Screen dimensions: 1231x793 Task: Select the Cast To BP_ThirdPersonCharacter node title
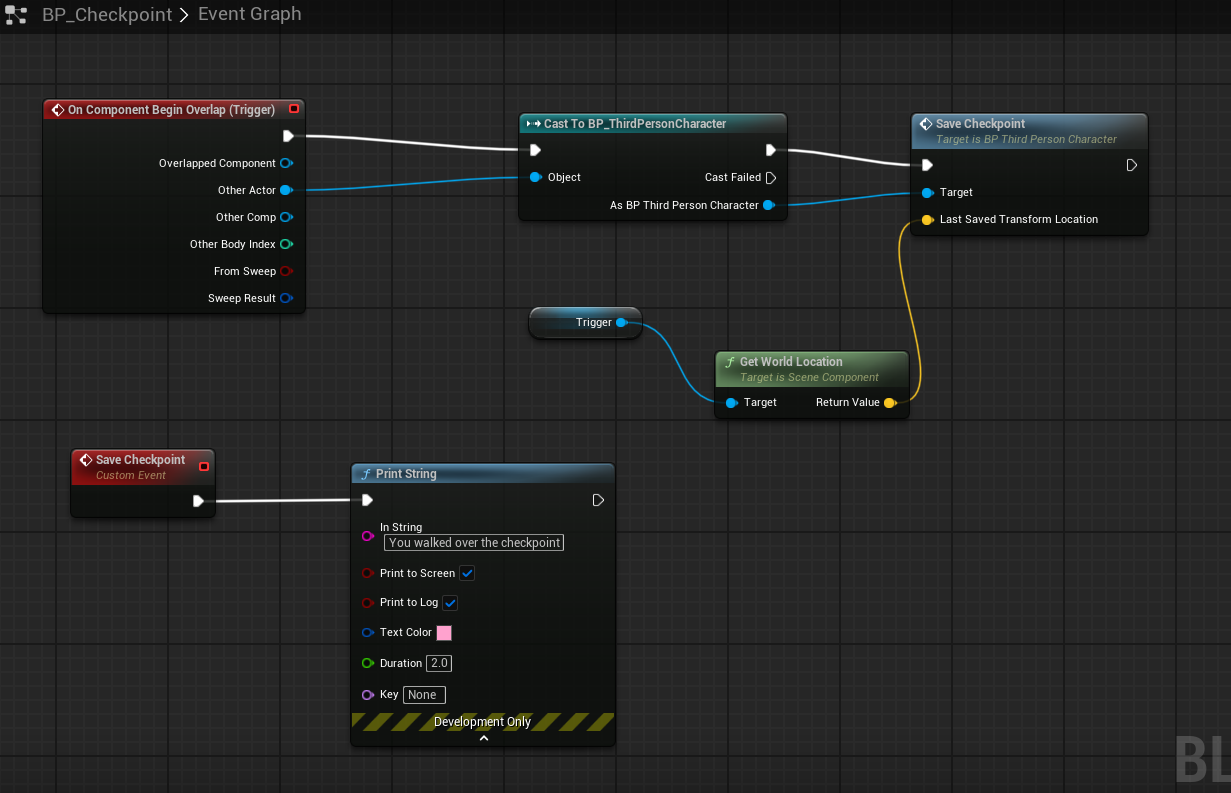click(635, 124)
